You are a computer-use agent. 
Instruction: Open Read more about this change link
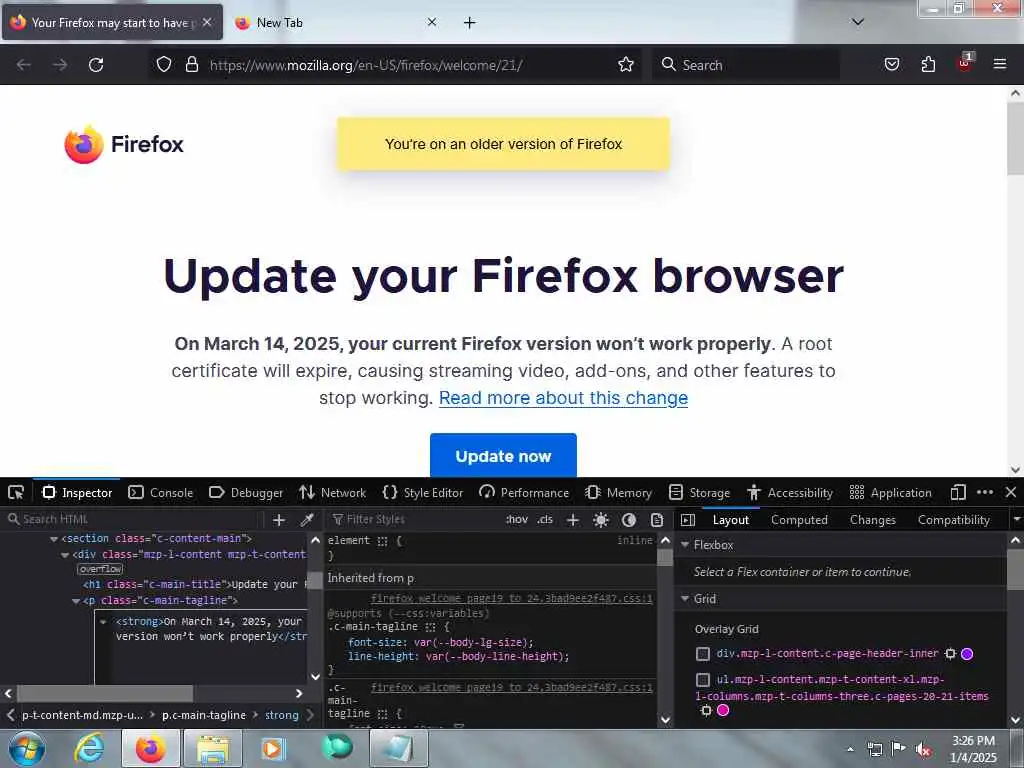[563, 398]
